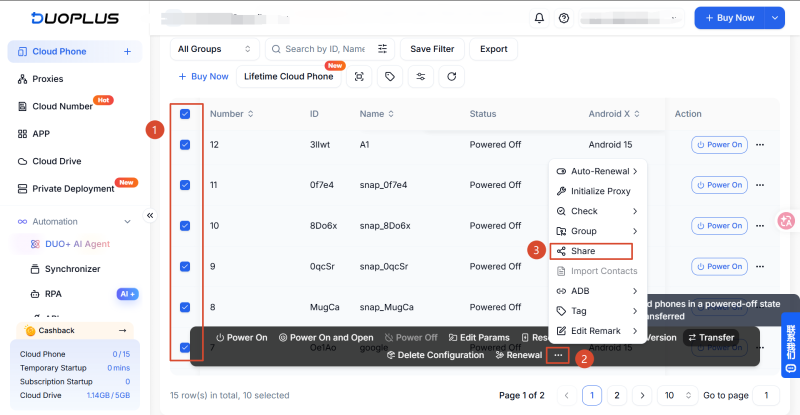Expand the Auto-Renewal submenu
This screenshot has height=415, width=800.
click(597, 172)
